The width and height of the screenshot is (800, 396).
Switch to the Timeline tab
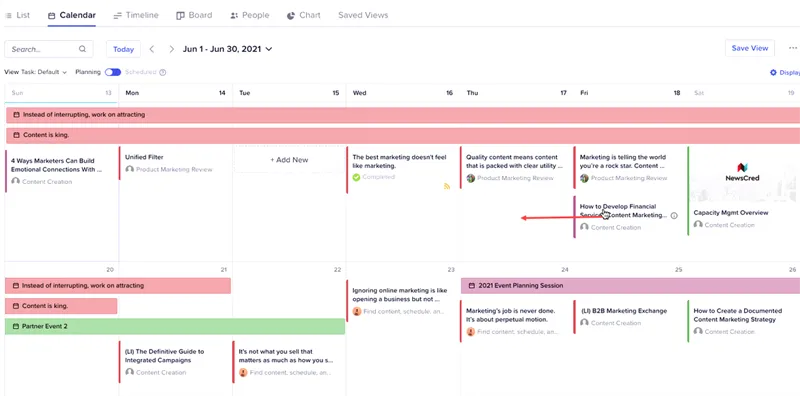pyautogui.click(x=136, y=15)
